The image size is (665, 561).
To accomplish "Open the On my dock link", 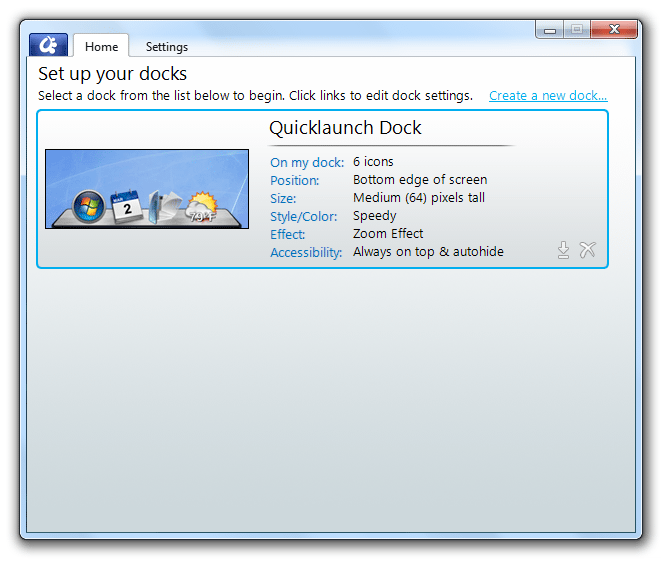I will tap(307, 162).
